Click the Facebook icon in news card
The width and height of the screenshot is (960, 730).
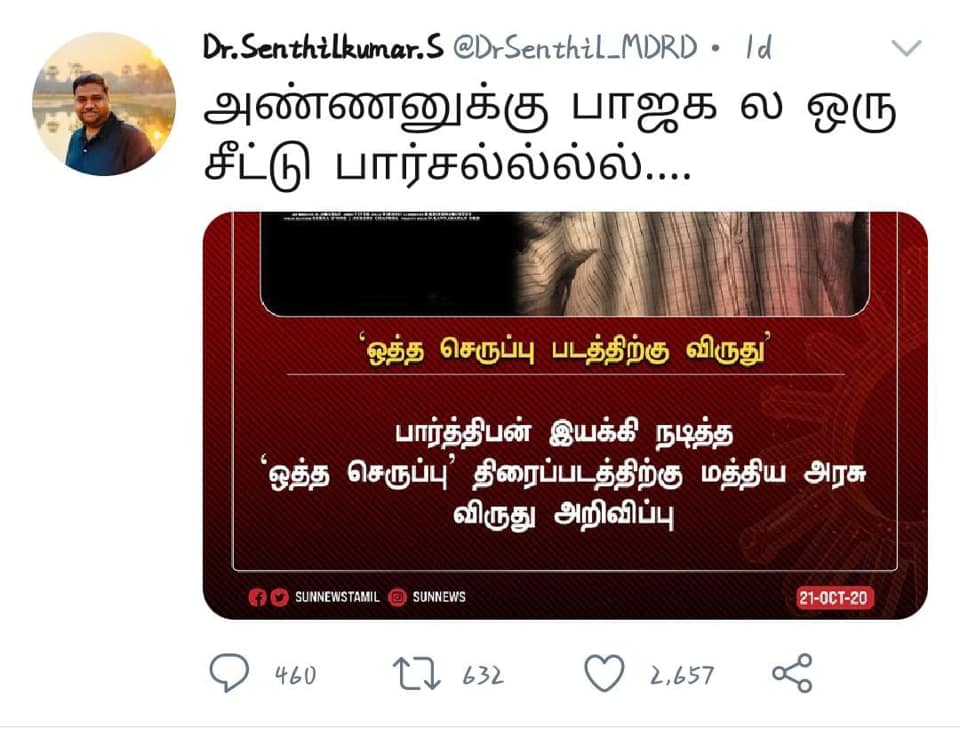257,597
